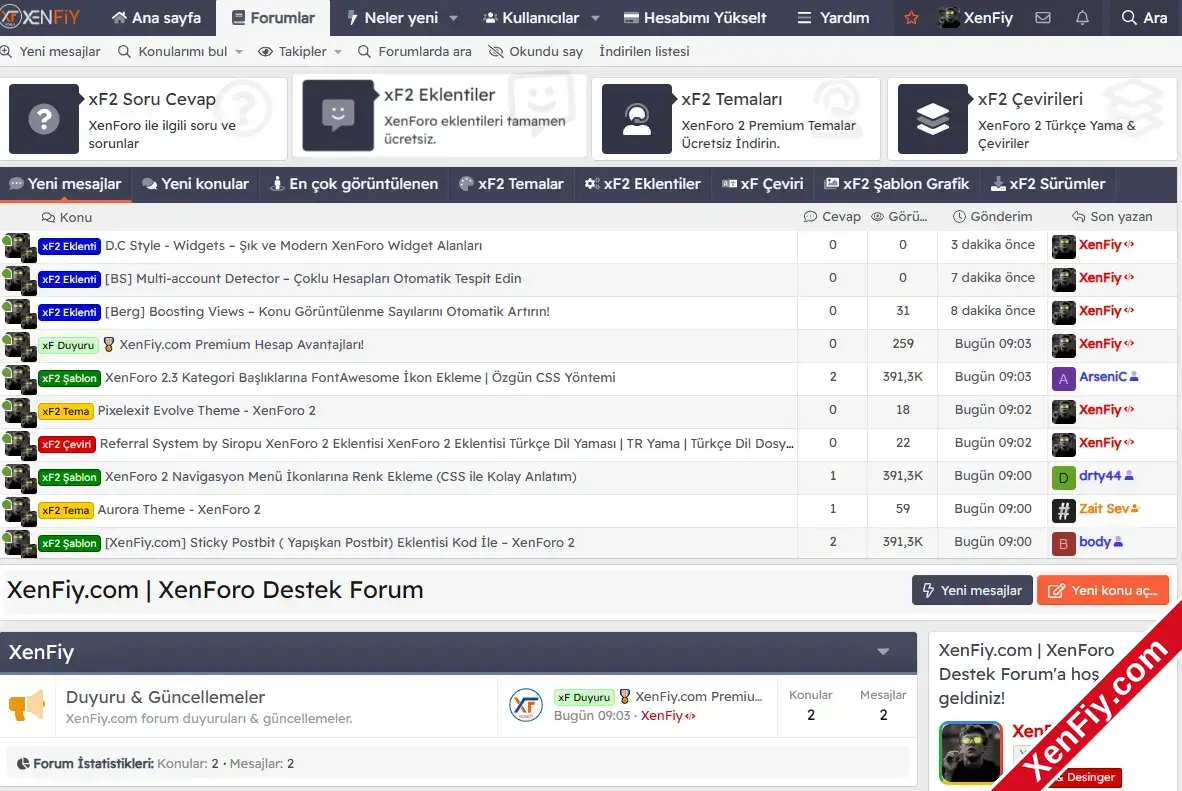Open the Ara search button
Screen dimensions: 1182x791
1144,17
